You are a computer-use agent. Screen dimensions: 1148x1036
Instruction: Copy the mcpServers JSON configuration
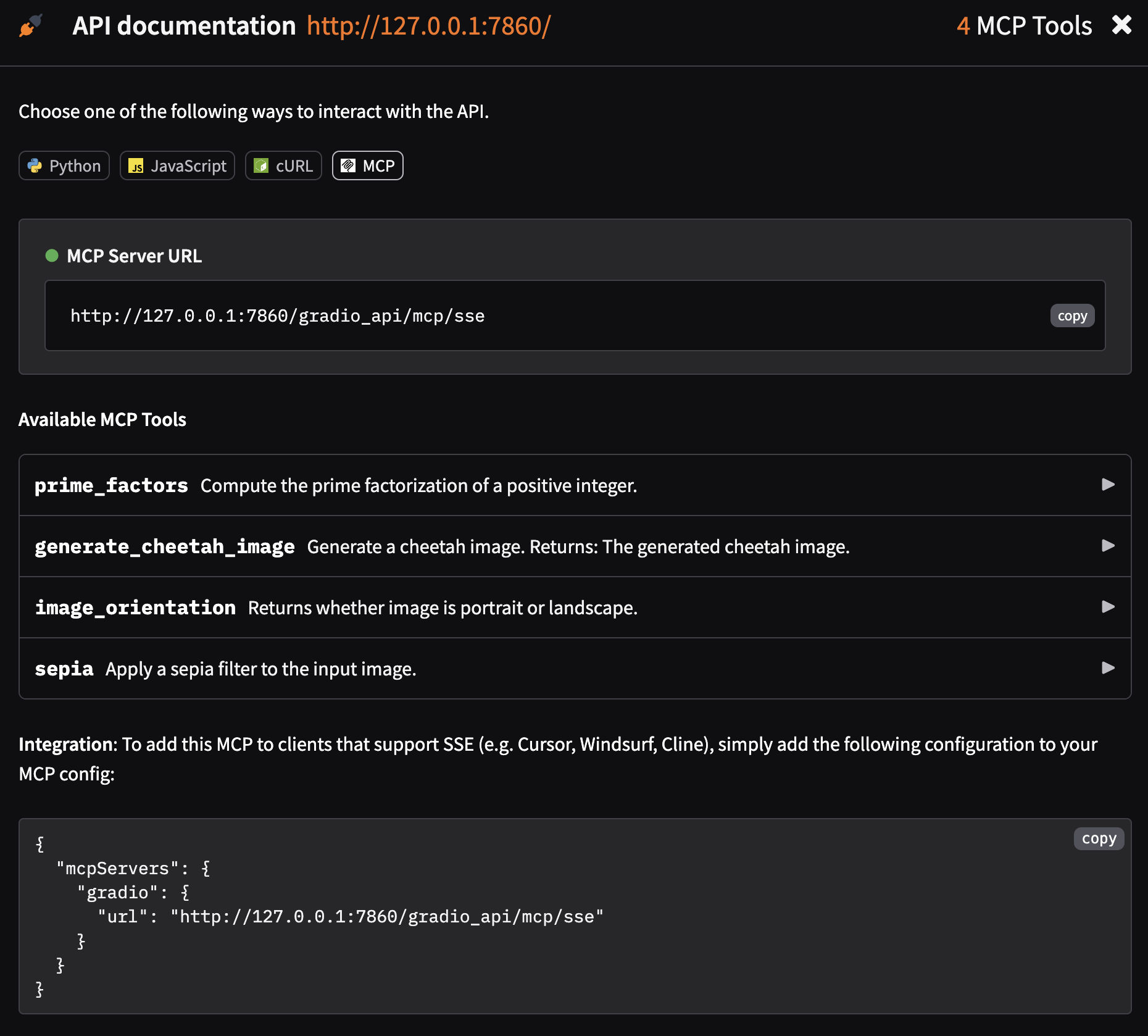point(1099,838)
